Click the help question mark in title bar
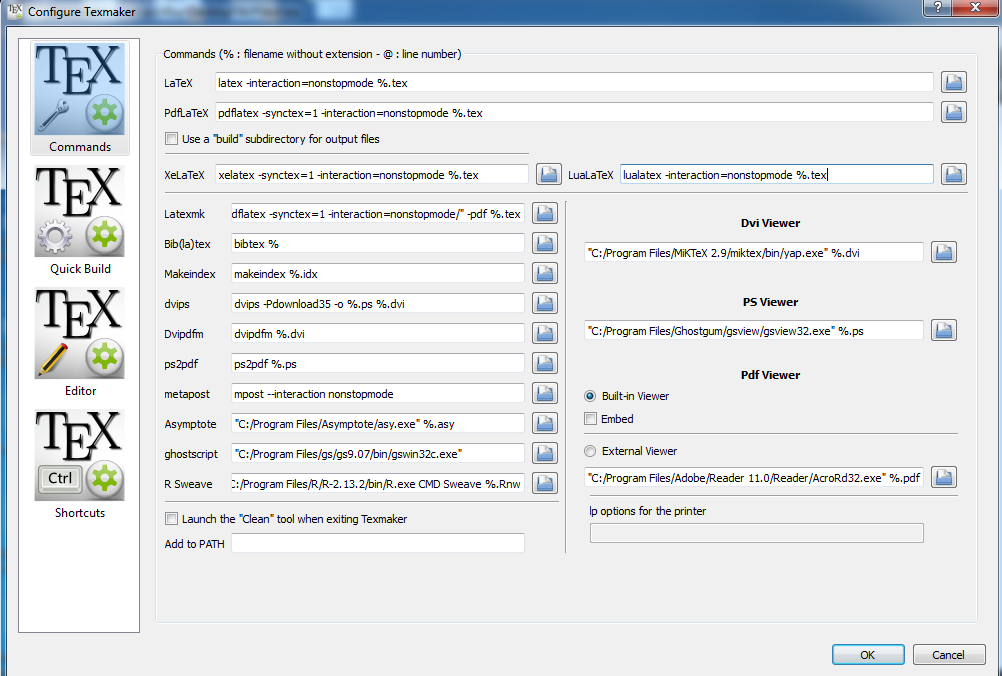The height and width of the screenshot is (676, 1002). pyautogui.click(x=938, y=7)
